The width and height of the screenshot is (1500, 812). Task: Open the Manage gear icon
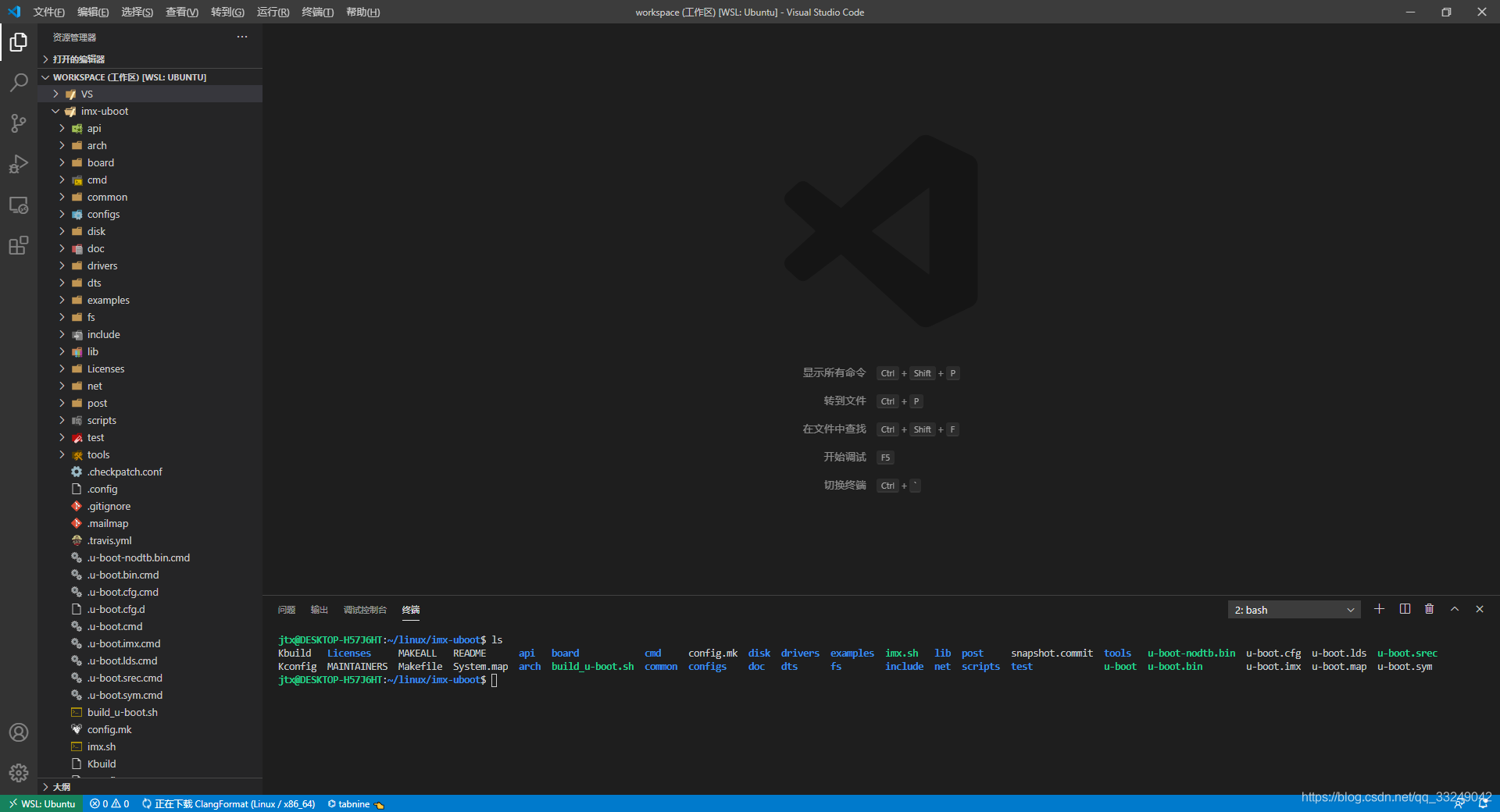[19, 773]
